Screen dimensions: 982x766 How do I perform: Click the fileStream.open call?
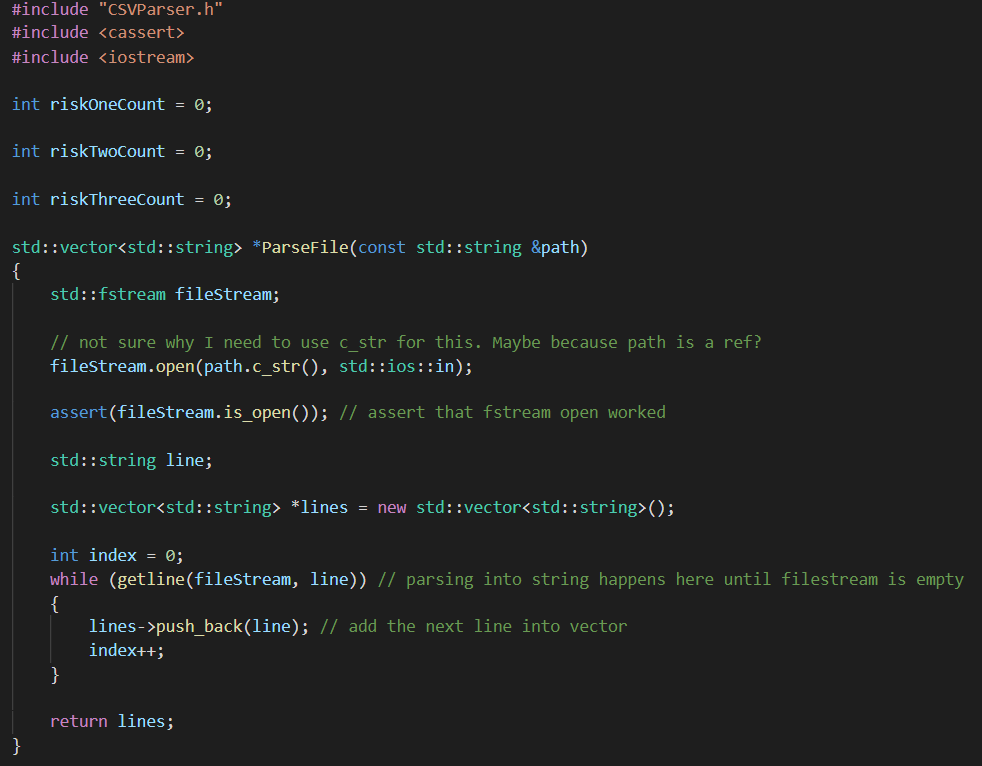tap(261, 366)
